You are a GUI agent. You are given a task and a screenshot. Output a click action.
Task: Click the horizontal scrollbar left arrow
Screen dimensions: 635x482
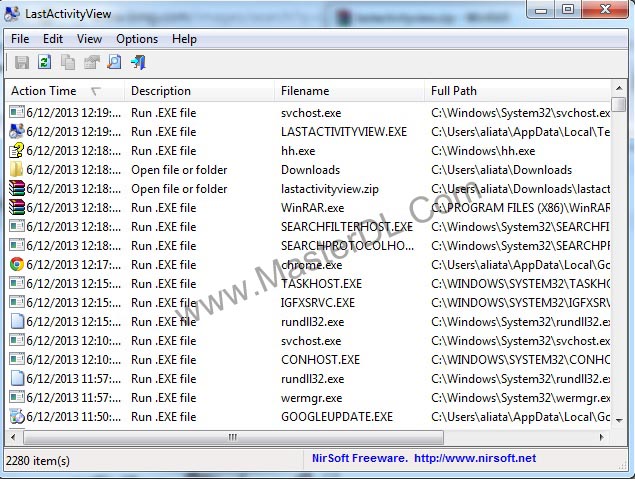pyautogui.click(x=13, y=437)
